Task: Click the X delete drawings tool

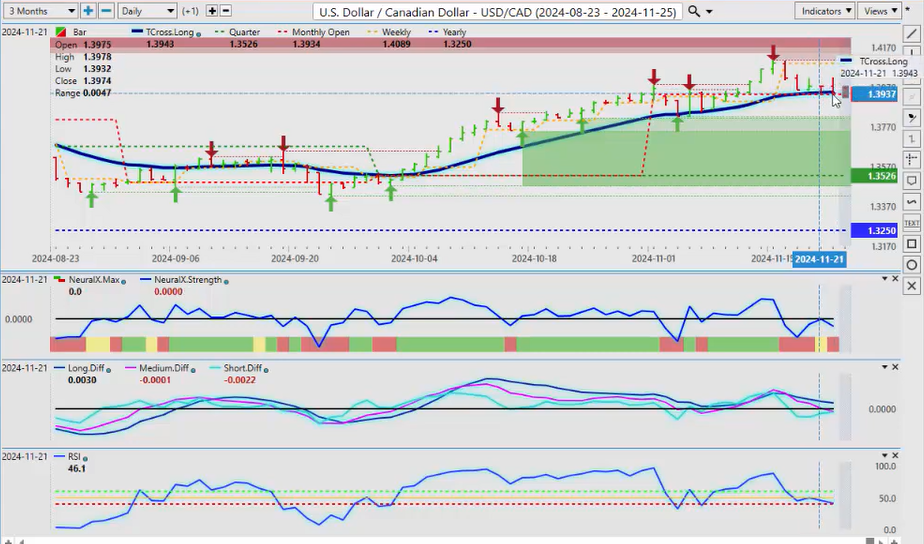Action: (x=912, y=286)
